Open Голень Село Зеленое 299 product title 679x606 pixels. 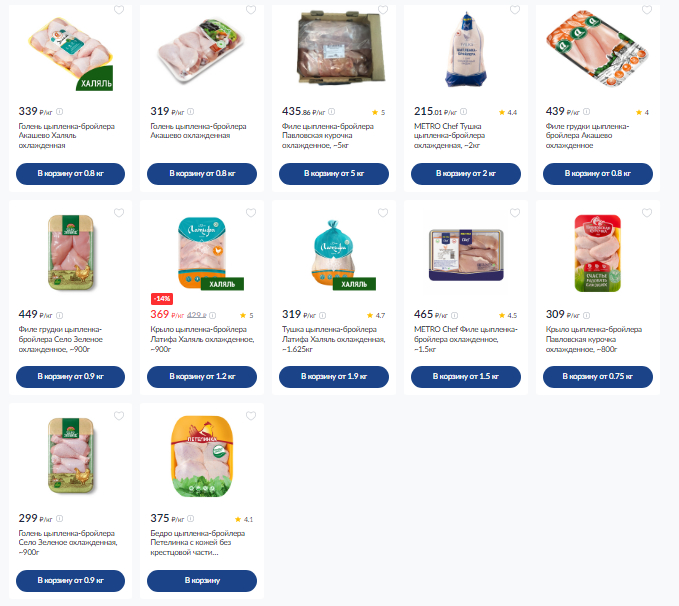click(68, 542)
